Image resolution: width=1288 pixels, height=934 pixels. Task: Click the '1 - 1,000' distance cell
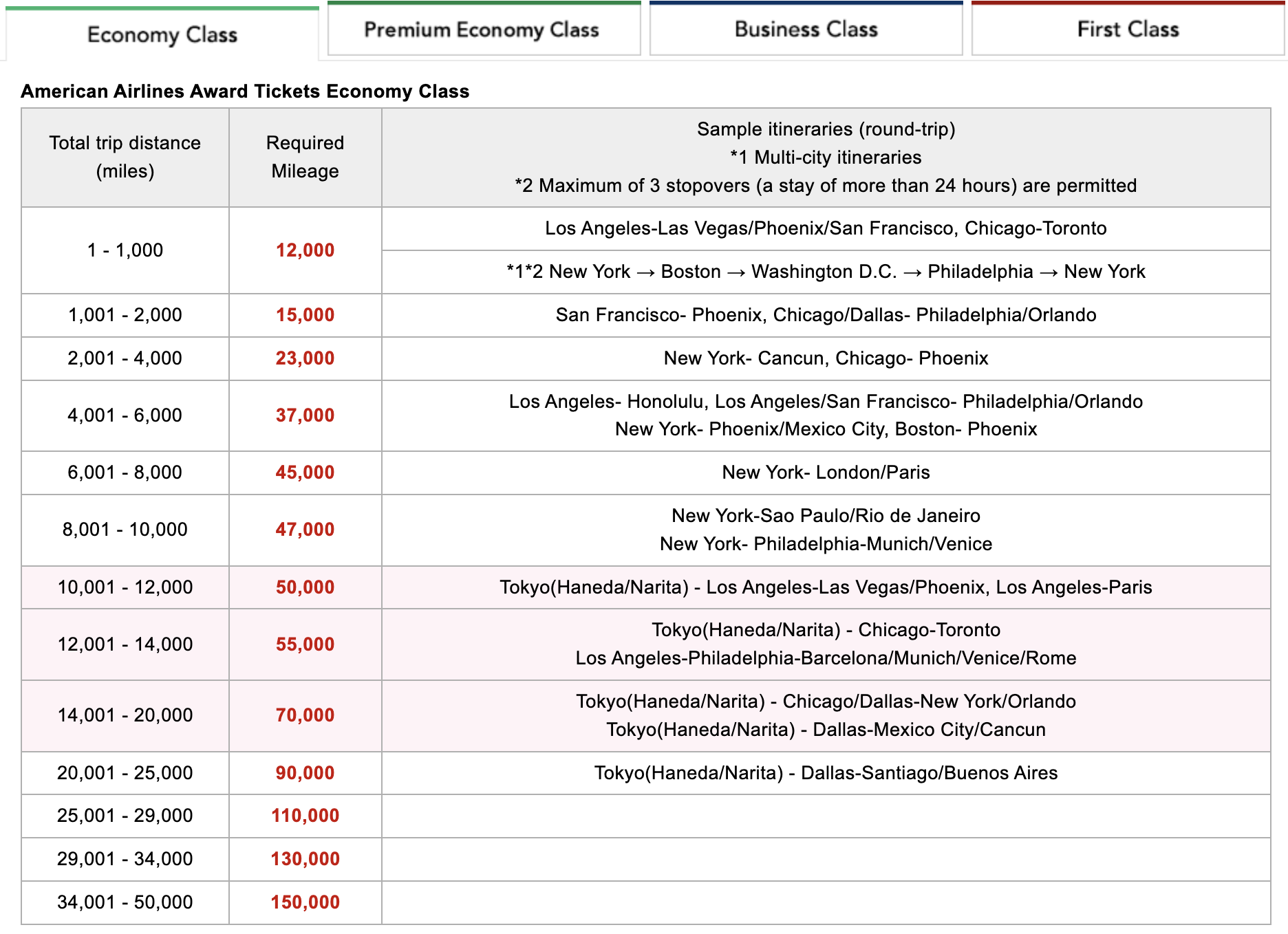(x=125, y=250)
